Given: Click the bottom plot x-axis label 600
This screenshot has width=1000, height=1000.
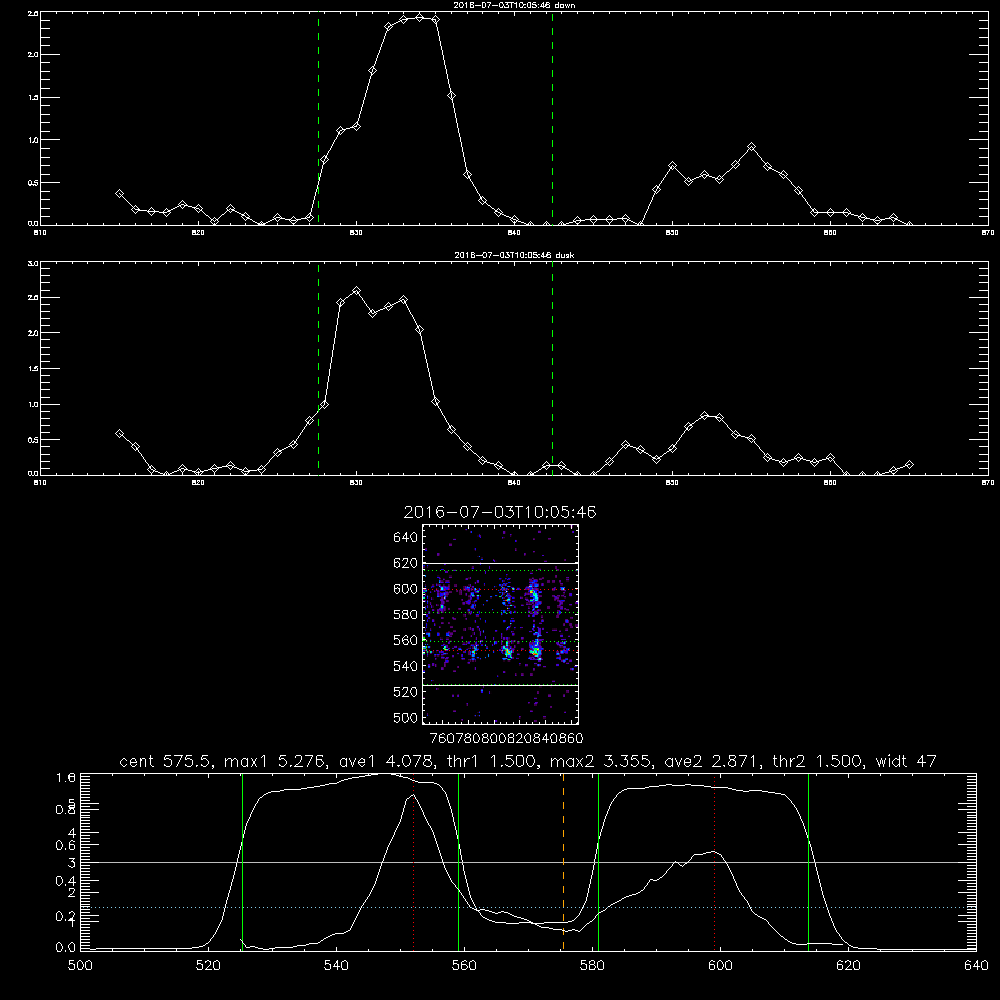Looking at the screenshot, I should 720,966.
